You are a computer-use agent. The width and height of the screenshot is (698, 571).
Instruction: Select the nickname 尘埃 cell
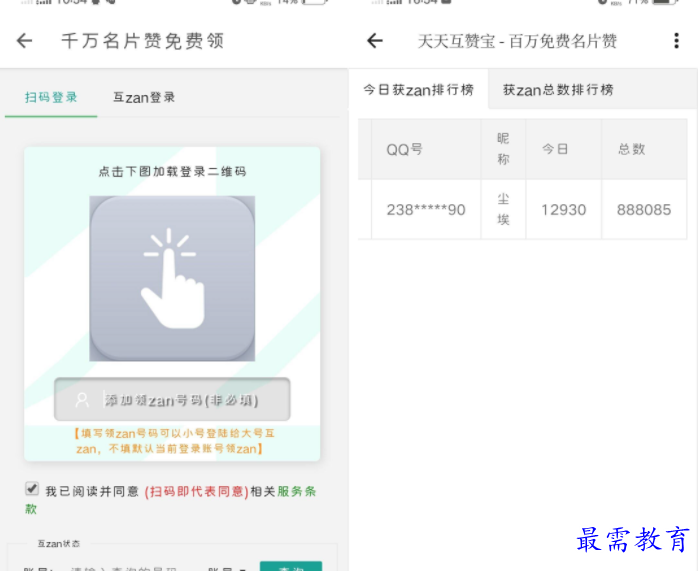[503, 210]
